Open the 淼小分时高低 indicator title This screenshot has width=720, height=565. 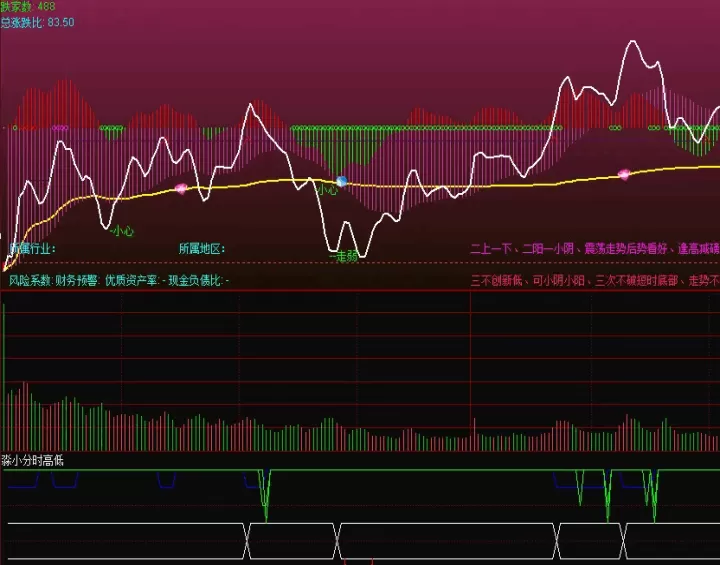(32, 460)
